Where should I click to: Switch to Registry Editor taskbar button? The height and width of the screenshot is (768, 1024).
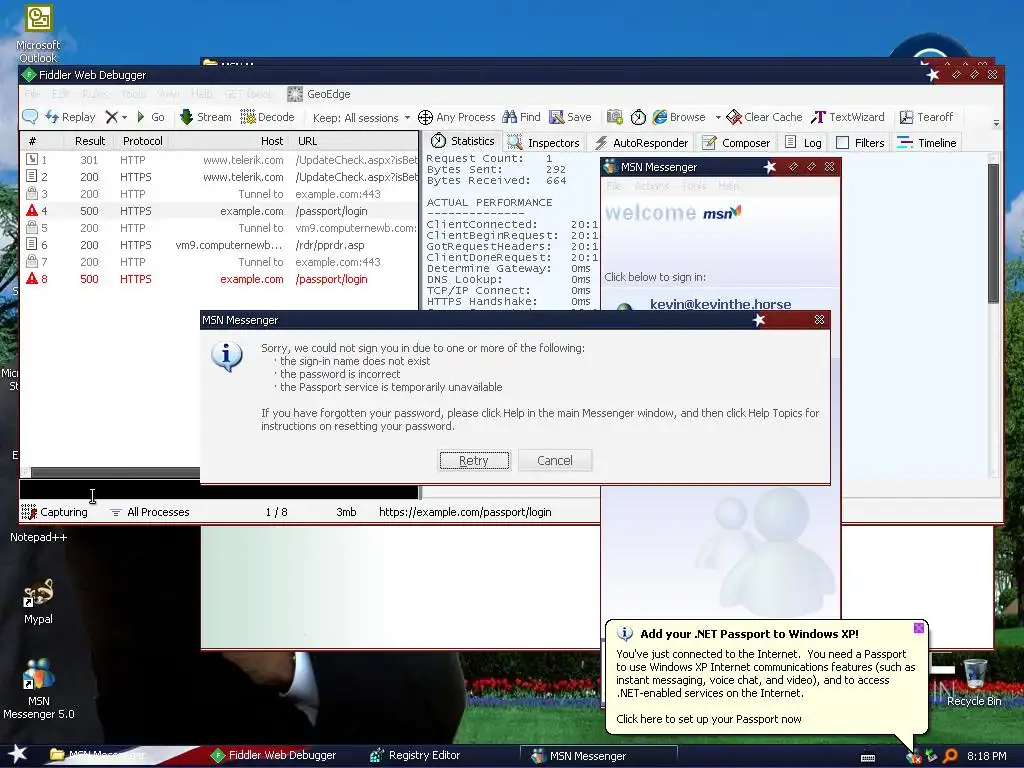click(x=415, y=756)
